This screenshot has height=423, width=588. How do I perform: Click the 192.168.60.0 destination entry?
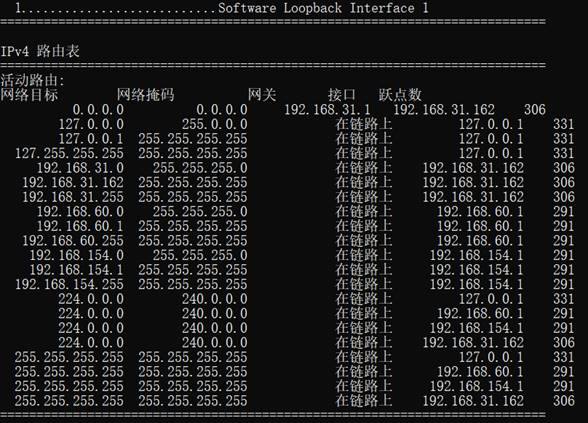click(80, 212)
